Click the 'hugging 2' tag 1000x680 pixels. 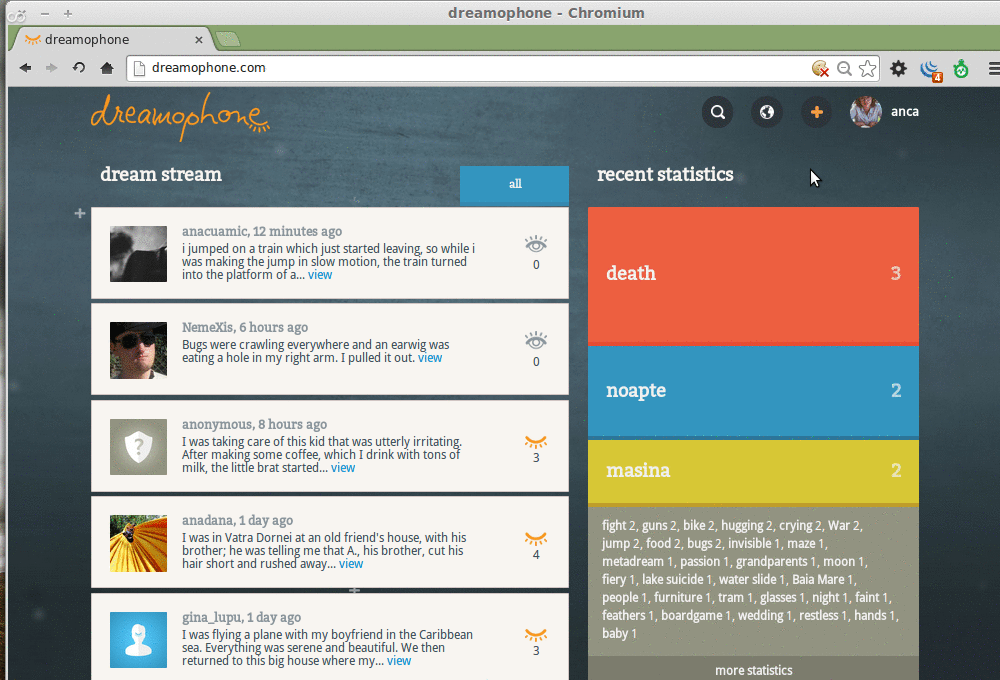tap(748, 526)
